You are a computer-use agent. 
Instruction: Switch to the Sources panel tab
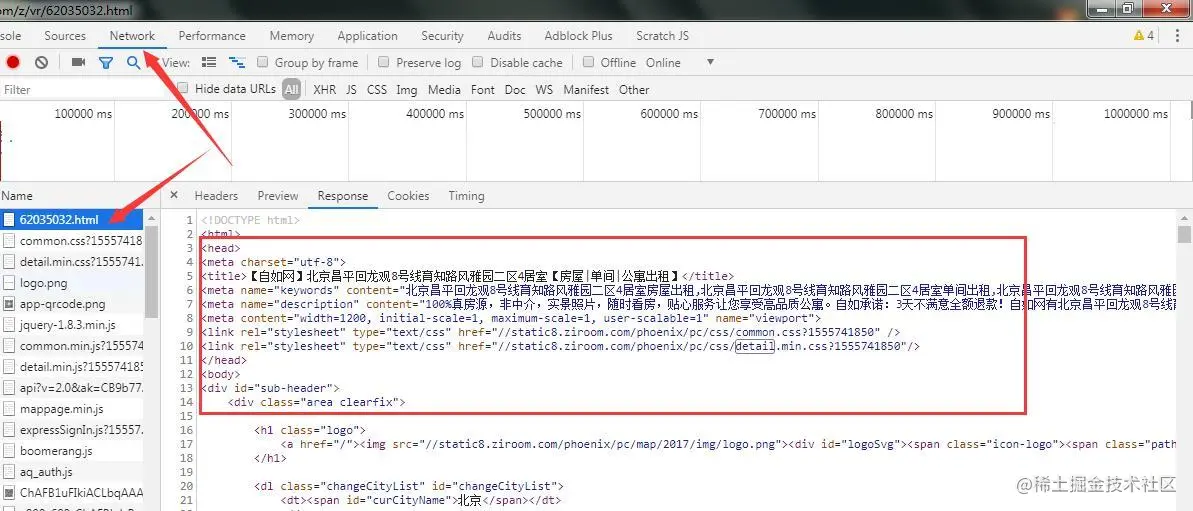[65, 36]
